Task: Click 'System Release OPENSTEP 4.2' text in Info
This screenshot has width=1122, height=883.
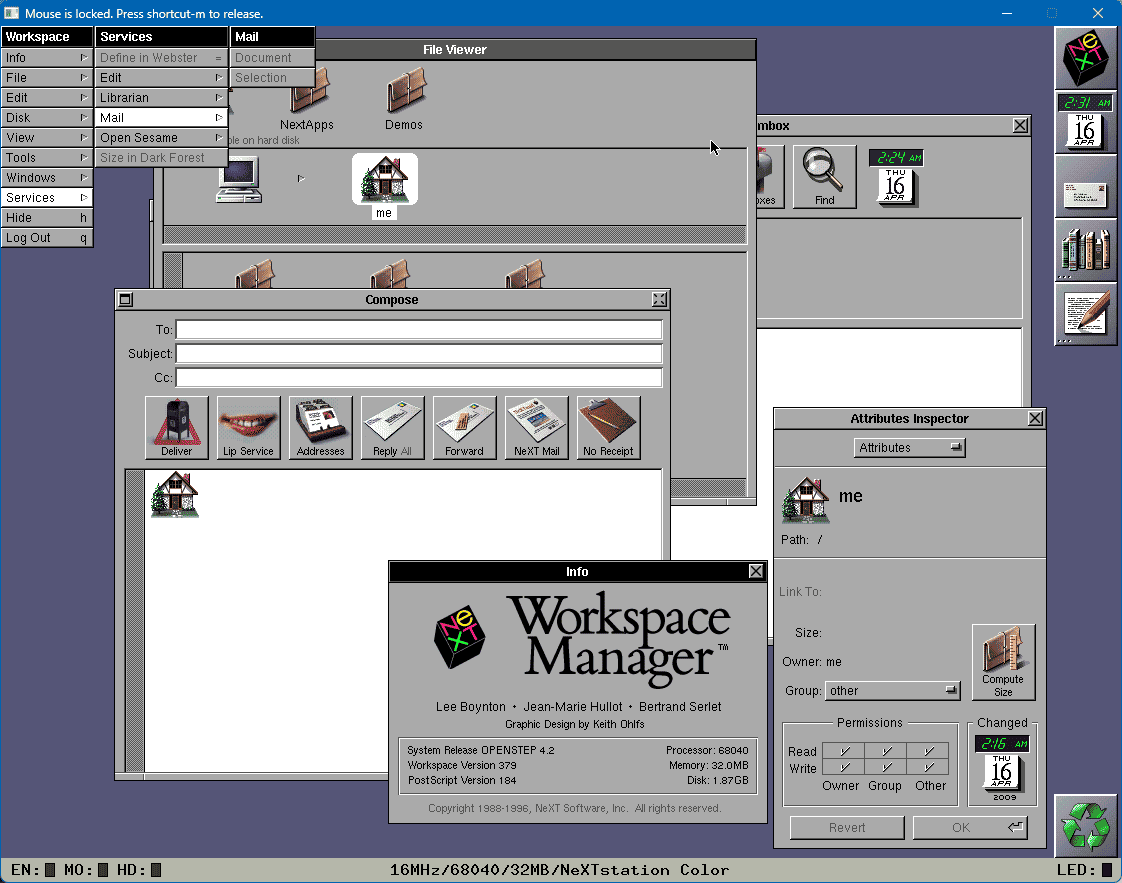Action: click(x=481, y=751)
